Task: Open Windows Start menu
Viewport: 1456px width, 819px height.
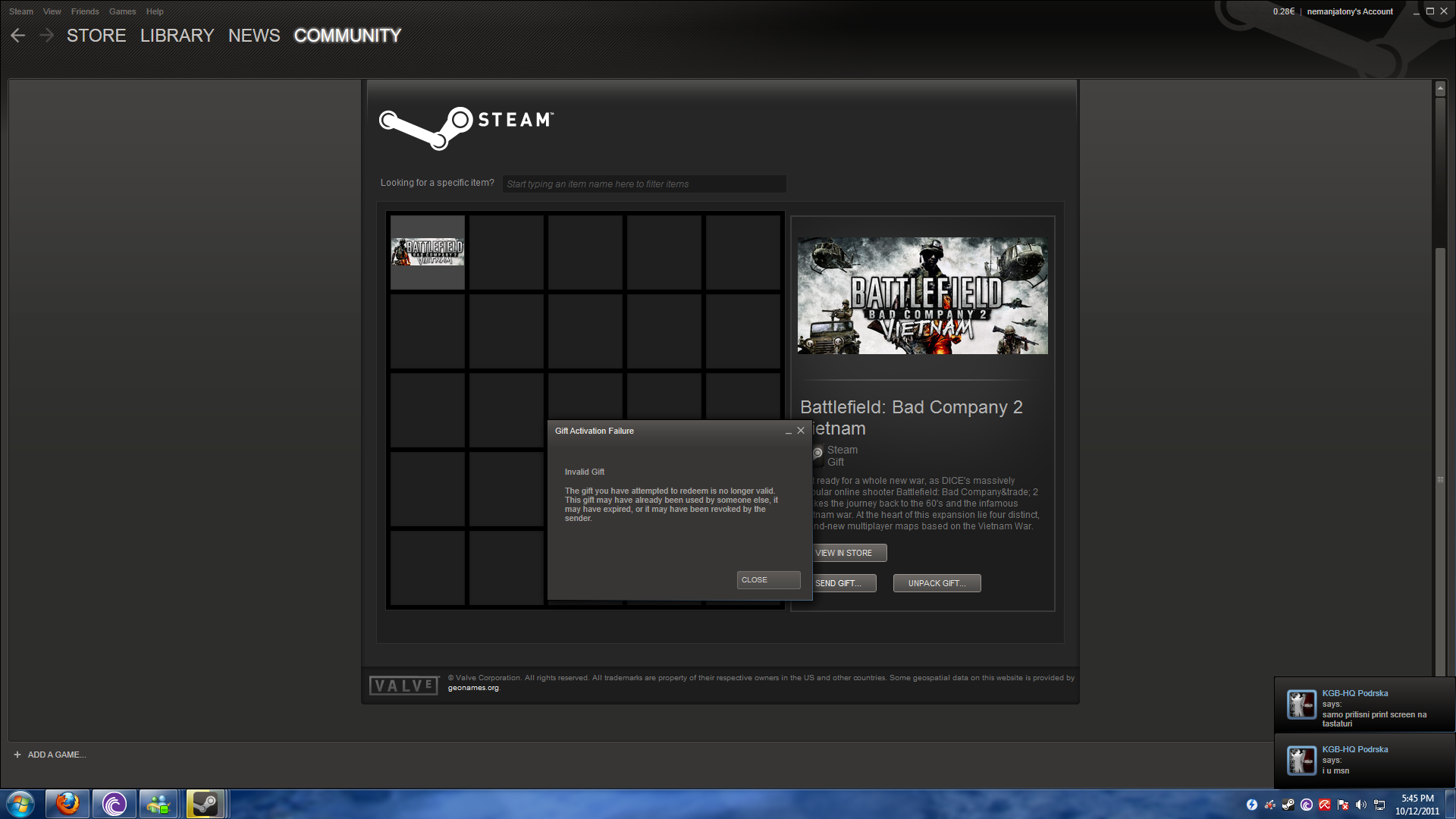Action: [20, 804]
